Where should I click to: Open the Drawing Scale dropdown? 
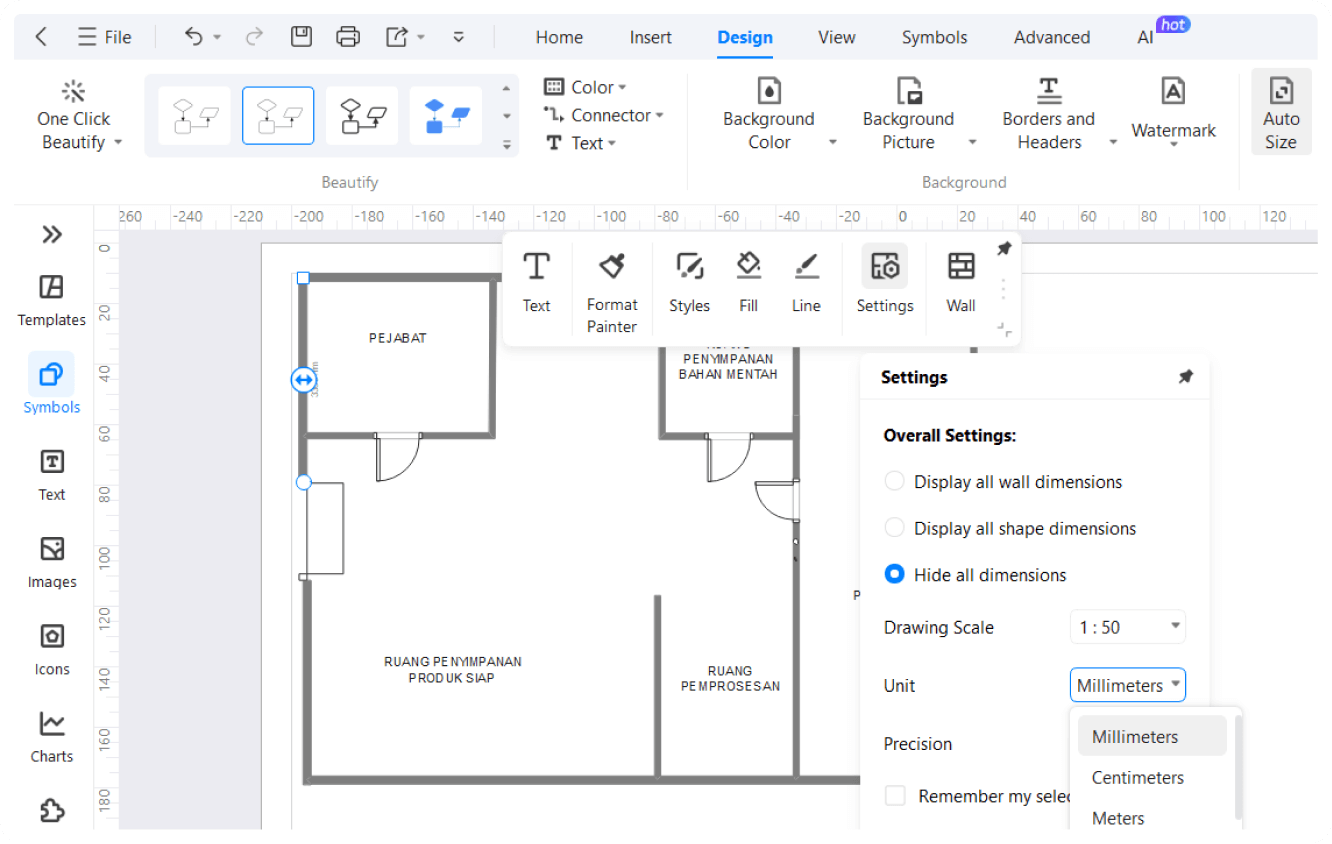pyautogui.click(x=1128, y=628)
